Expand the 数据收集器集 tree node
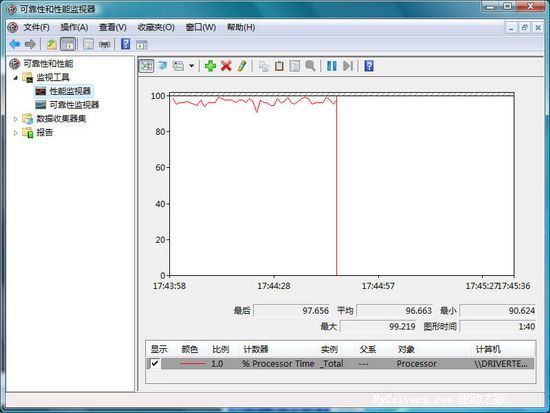Viewport: 550px width, 413px height. click(x=15, y=119)
